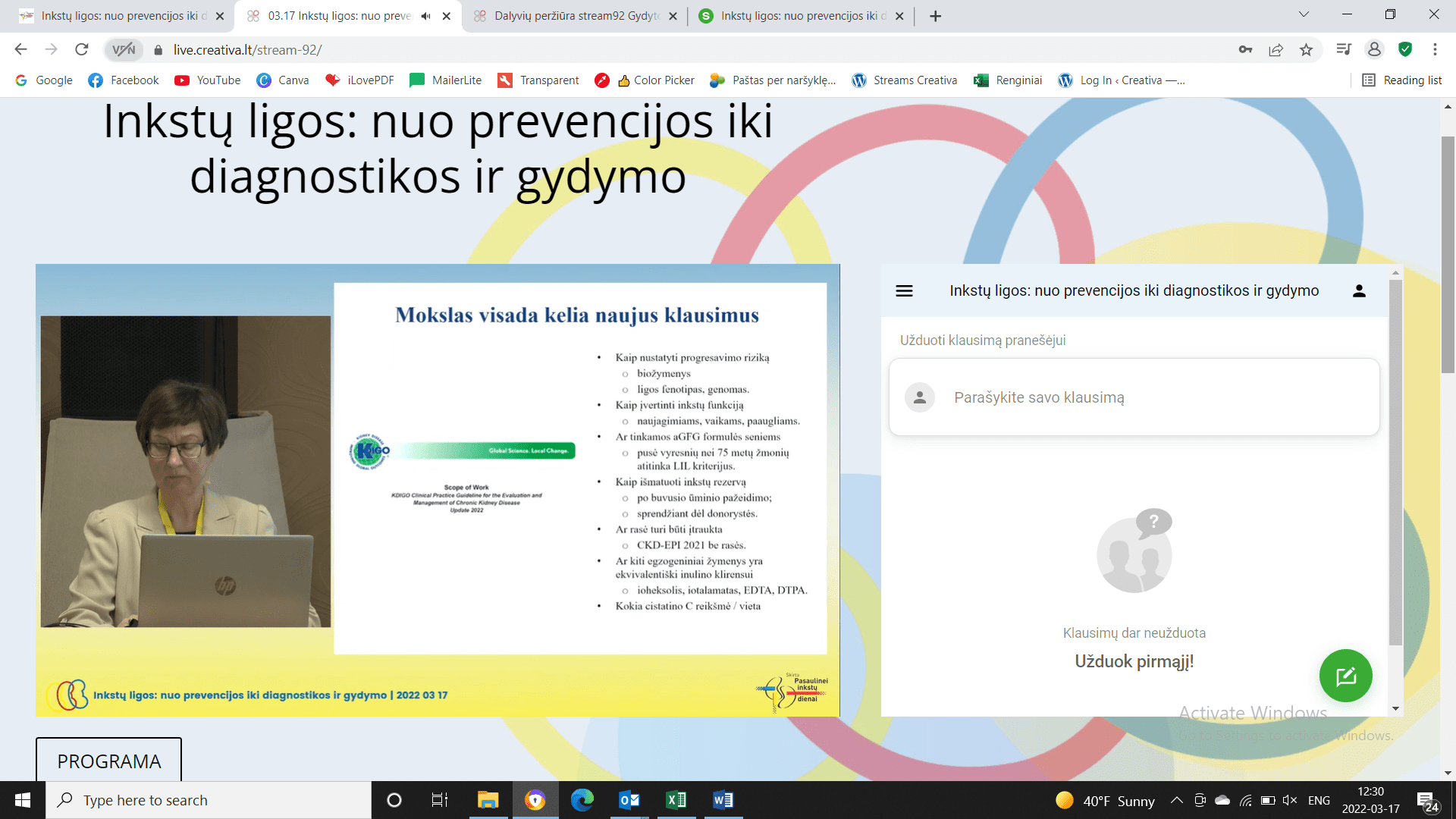
Task: Open Google bookmark
Action: 44,80
